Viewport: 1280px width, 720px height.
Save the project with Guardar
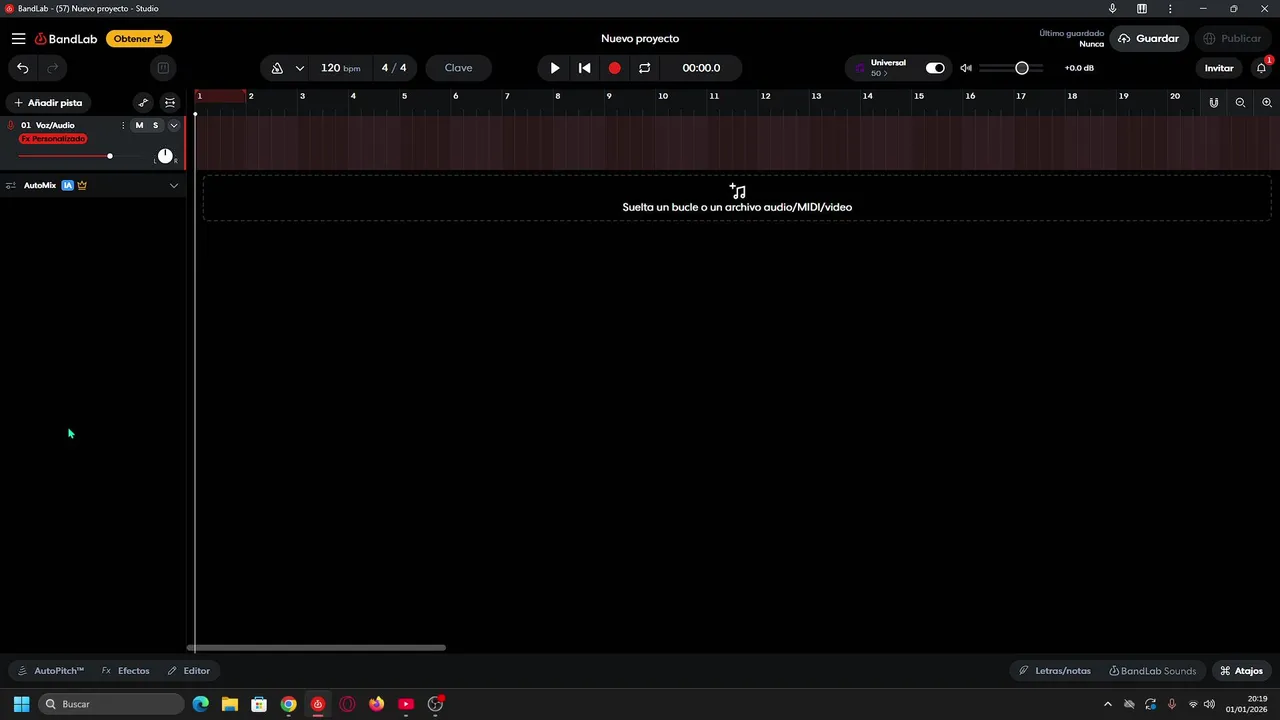coord(1149,39)
